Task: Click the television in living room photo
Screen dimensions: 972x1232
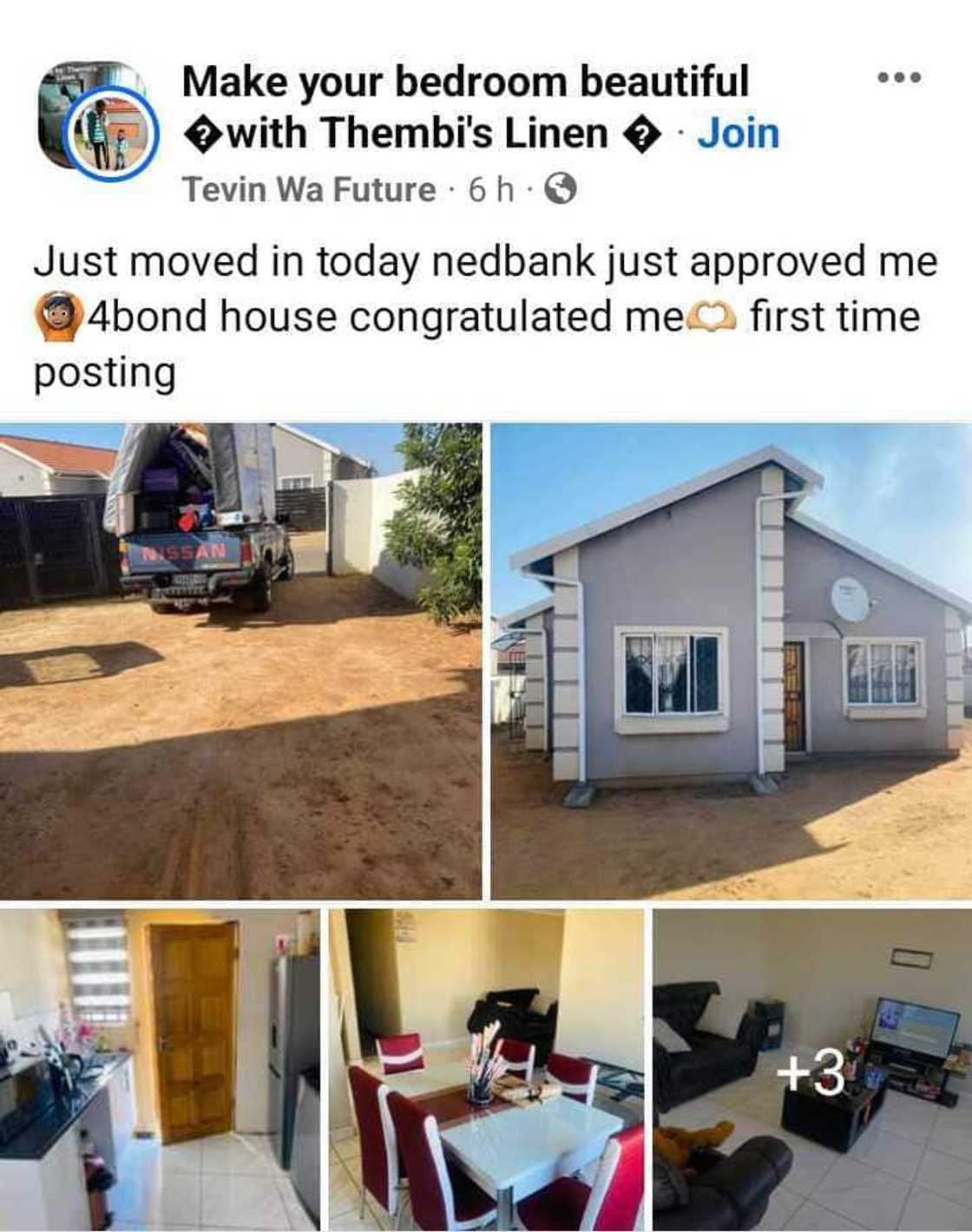Action: (x=915, y=1029)
